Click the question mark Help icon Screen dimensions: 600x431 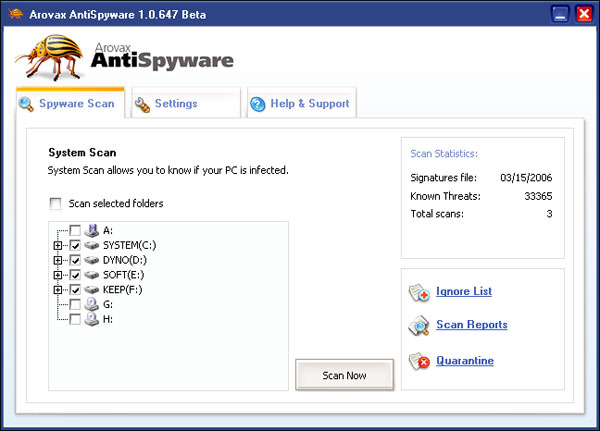[258, 104]
